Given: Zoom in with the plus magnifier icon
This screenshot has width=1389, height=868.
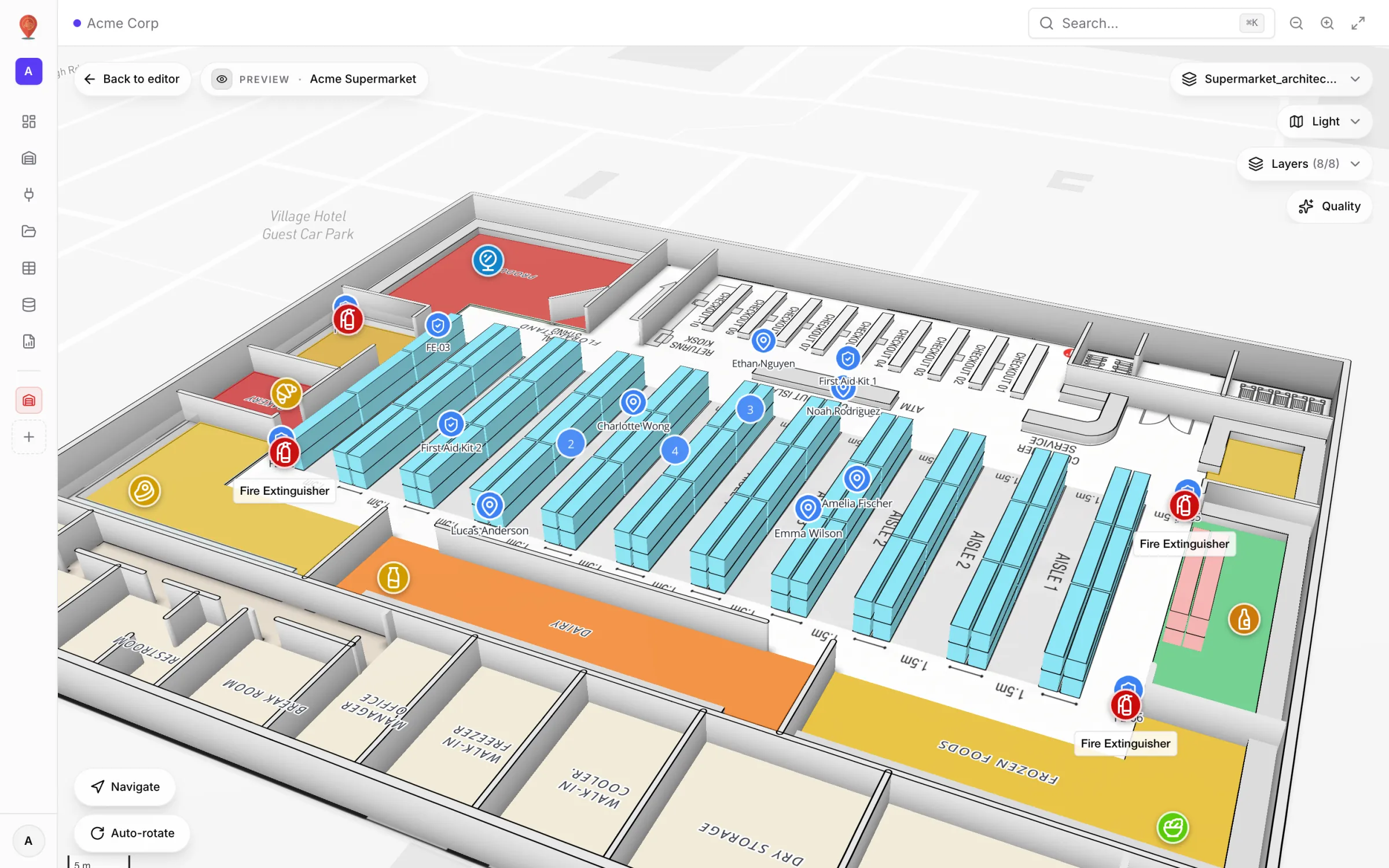Looking at the screenshot, I should click(x=1327, y=23).
